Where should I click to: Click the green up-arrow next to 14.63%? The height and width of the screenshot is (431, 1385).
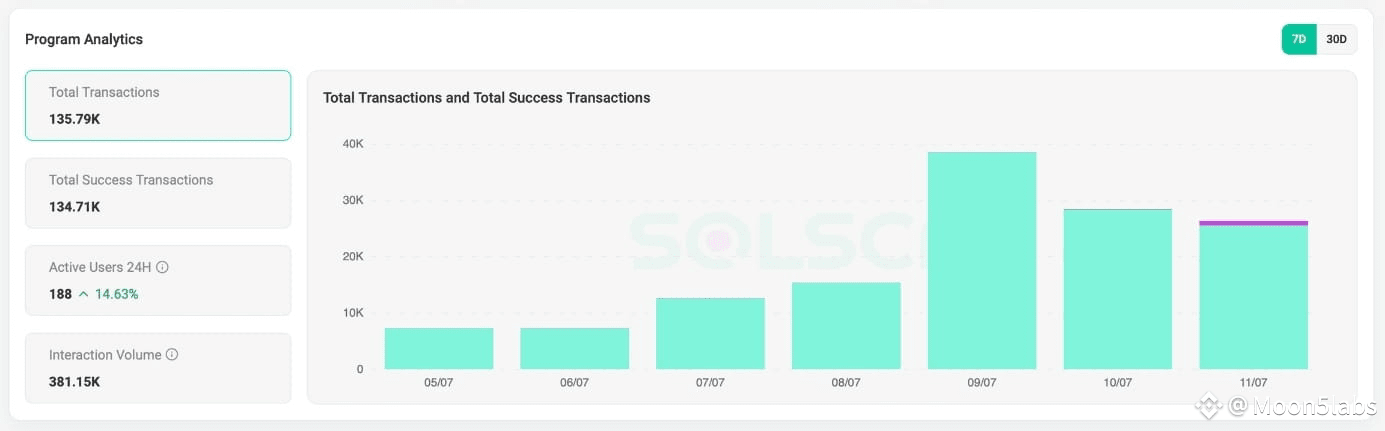coord(84,294)
